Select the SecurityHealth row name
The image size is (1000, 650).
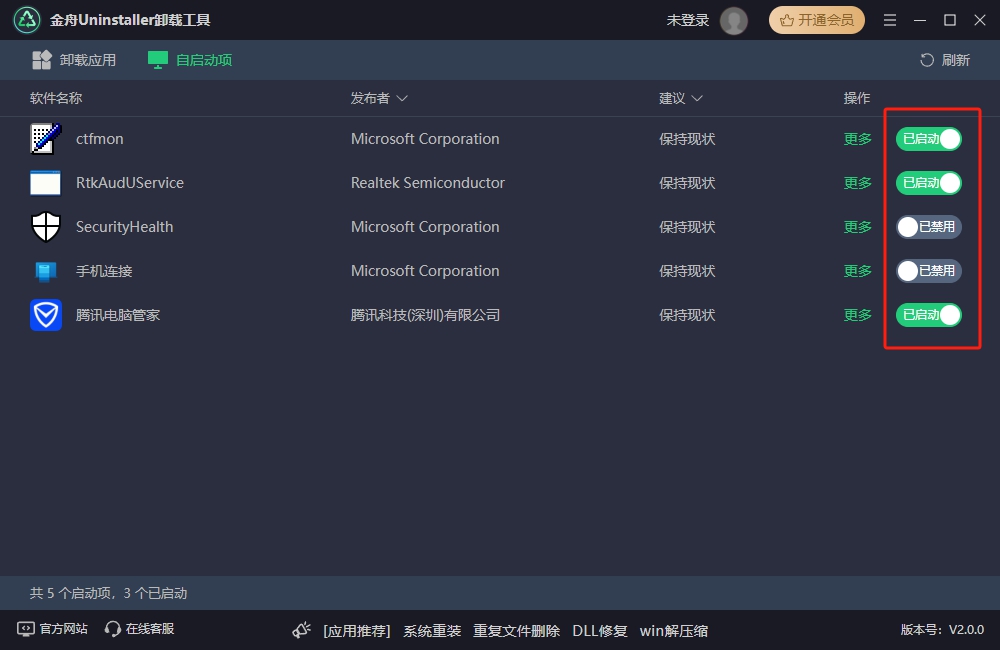[124, 226]
